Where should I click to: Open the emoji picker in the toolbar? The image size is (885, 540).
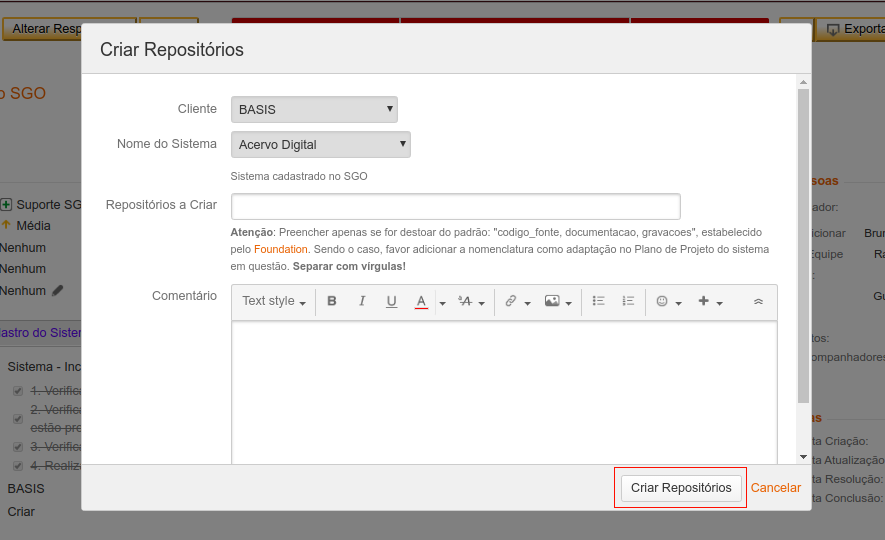coord(668,301)
